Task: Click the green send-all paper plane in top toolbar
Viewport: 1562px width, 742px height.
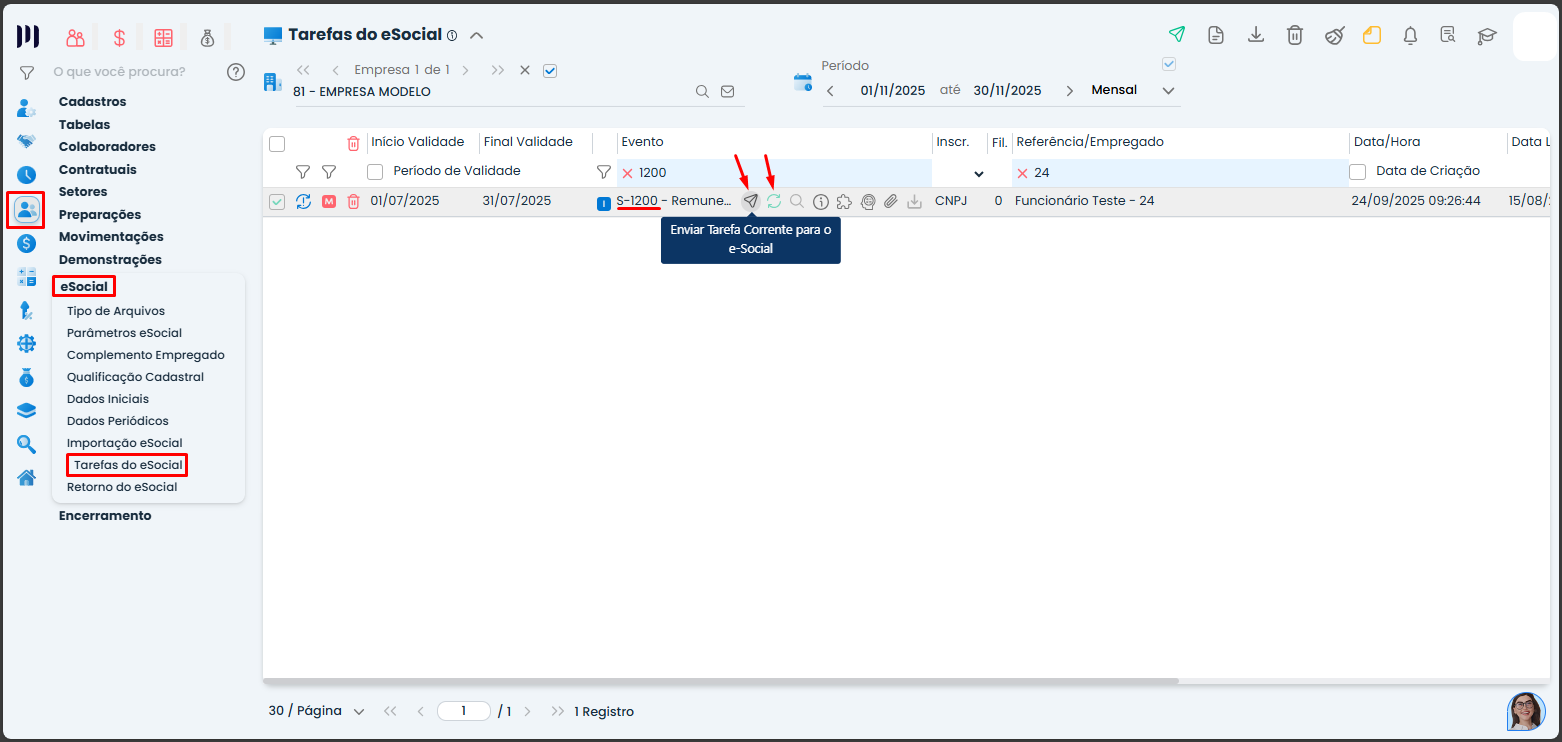Action: point(1177,35)
